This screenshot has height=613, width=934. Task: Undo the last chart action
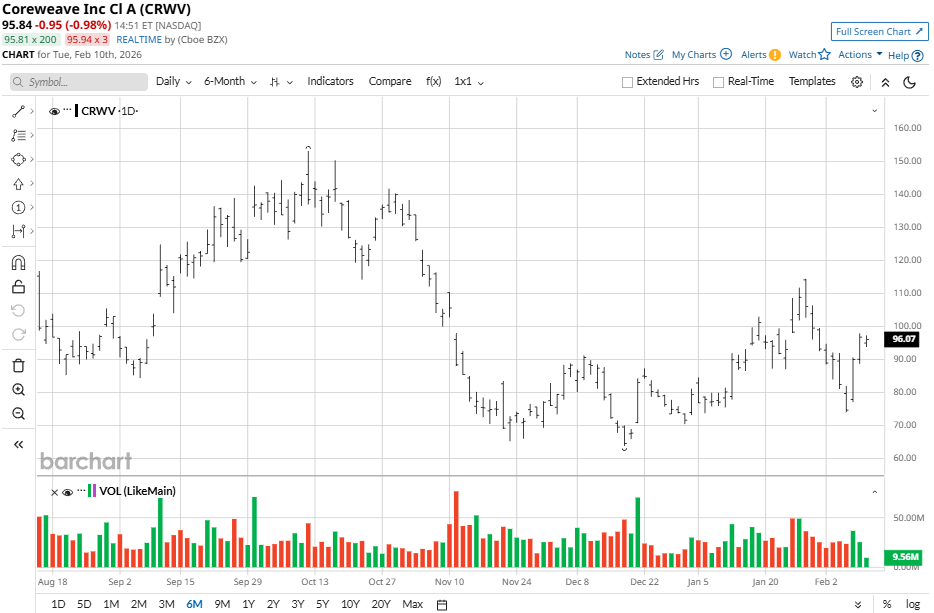click(18, 310)
